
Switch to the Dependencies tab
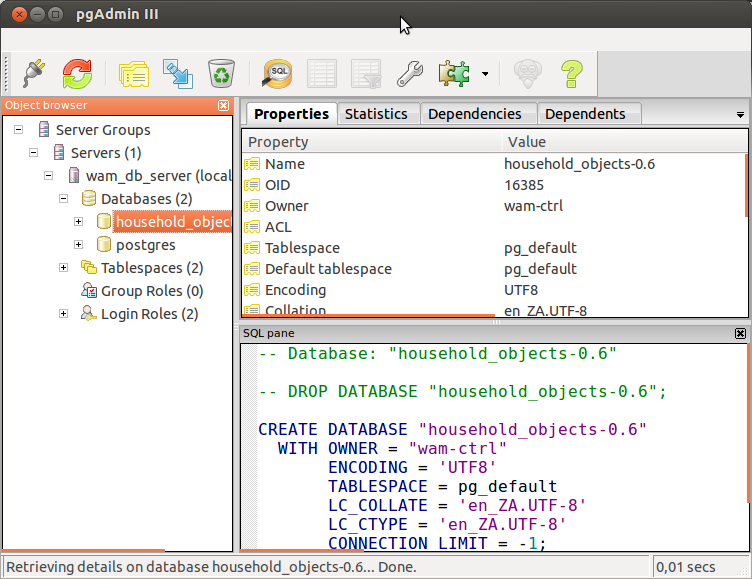[475, 114]
